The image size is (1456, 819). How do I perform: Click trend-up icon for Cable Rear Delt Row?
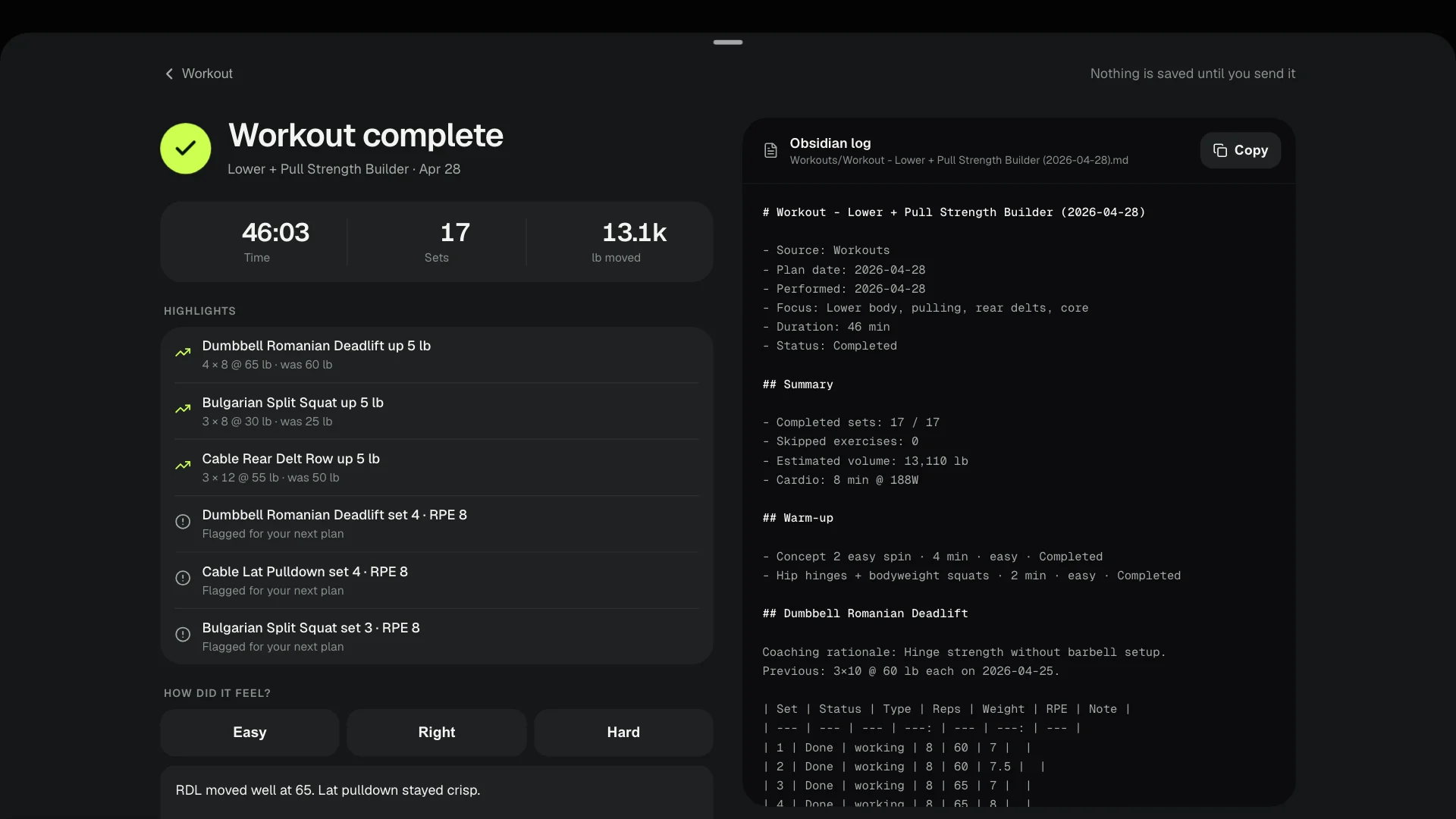[183, 466]
